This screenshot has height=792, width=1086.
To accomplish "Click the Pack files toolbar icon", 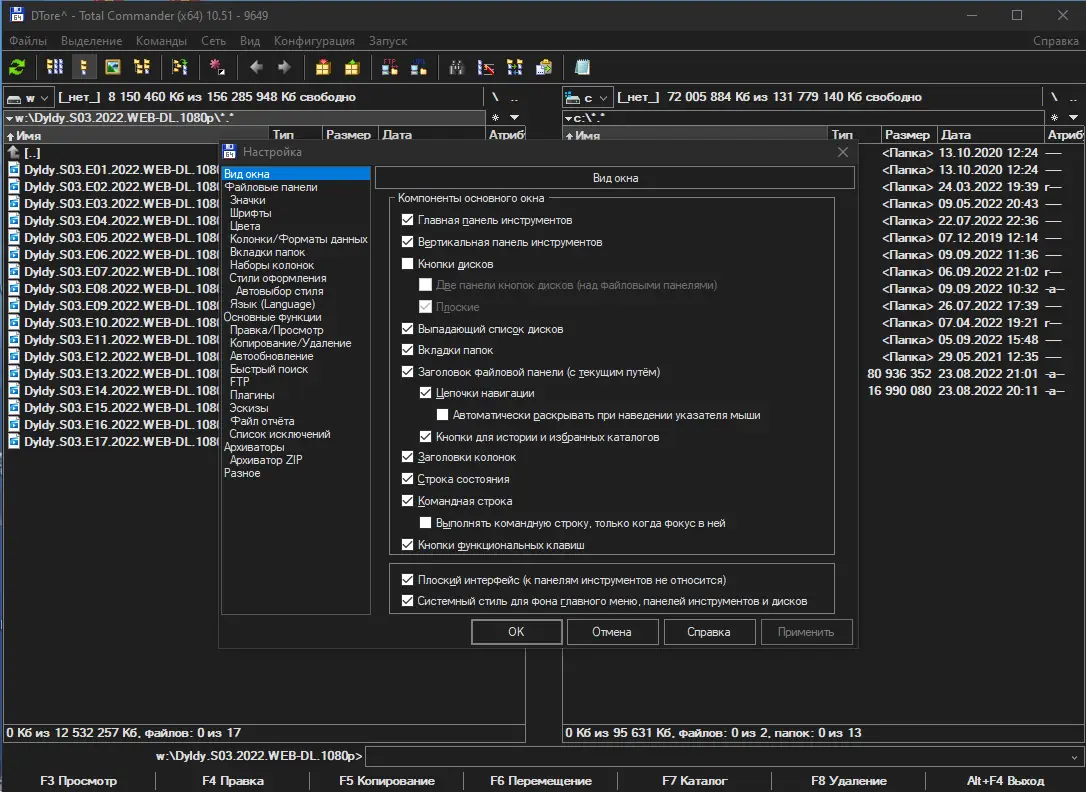I will [x=323, y=67].
